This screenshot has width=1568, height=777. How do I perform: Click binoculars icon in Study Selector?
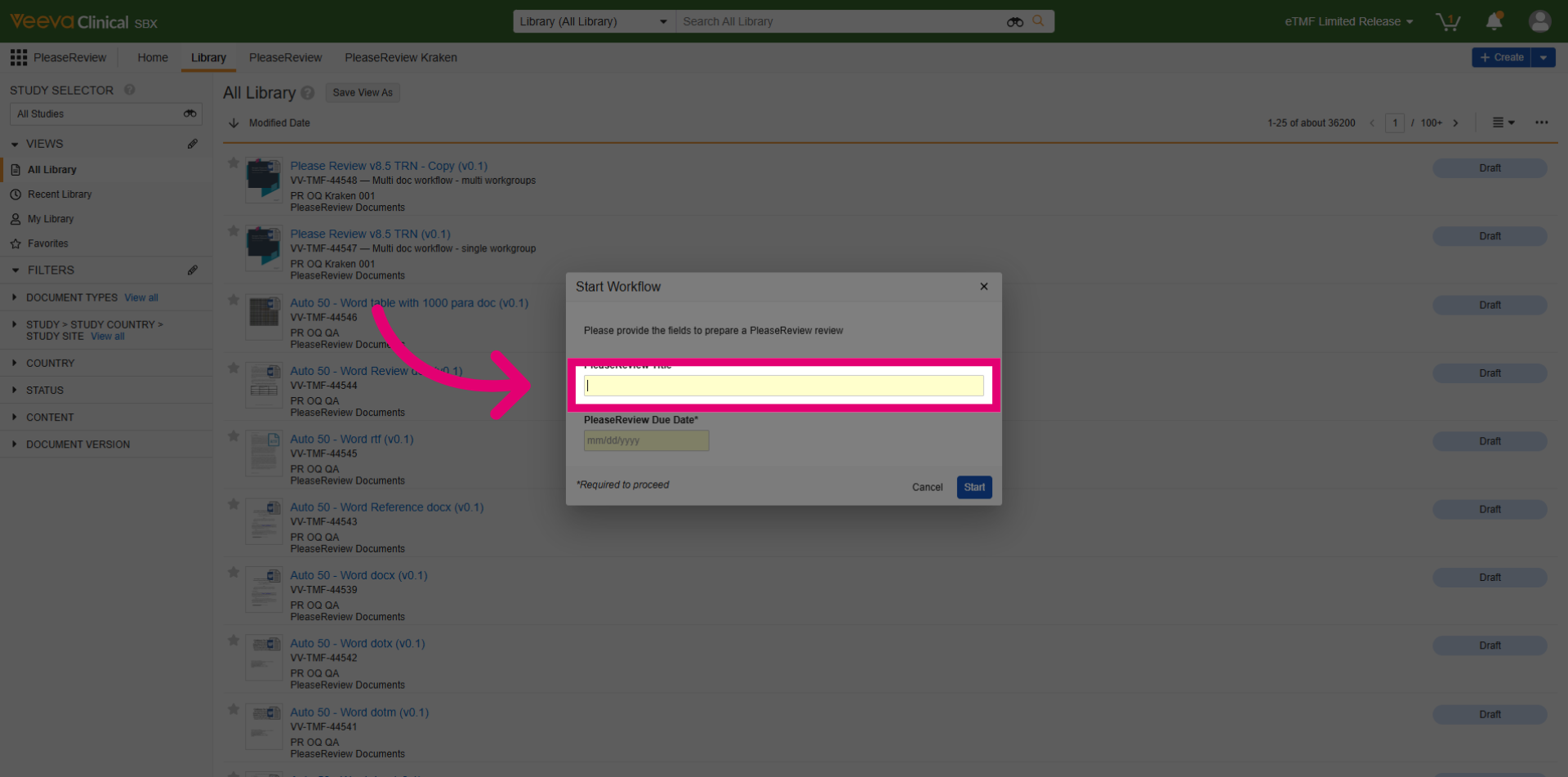[189, 114]
